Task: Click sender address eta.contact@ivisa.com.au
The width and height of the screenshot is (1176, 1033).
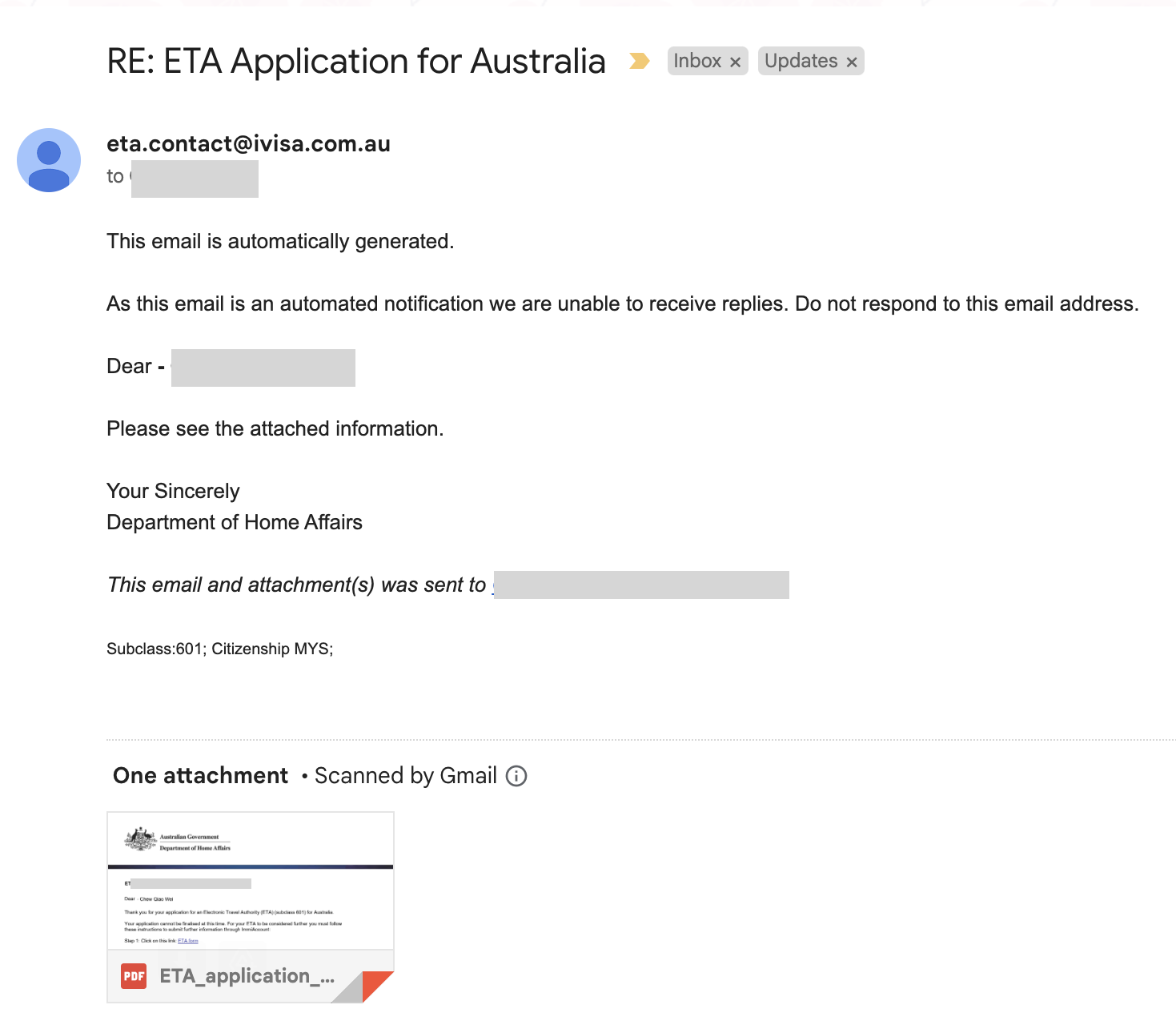Action: [248, 144]
